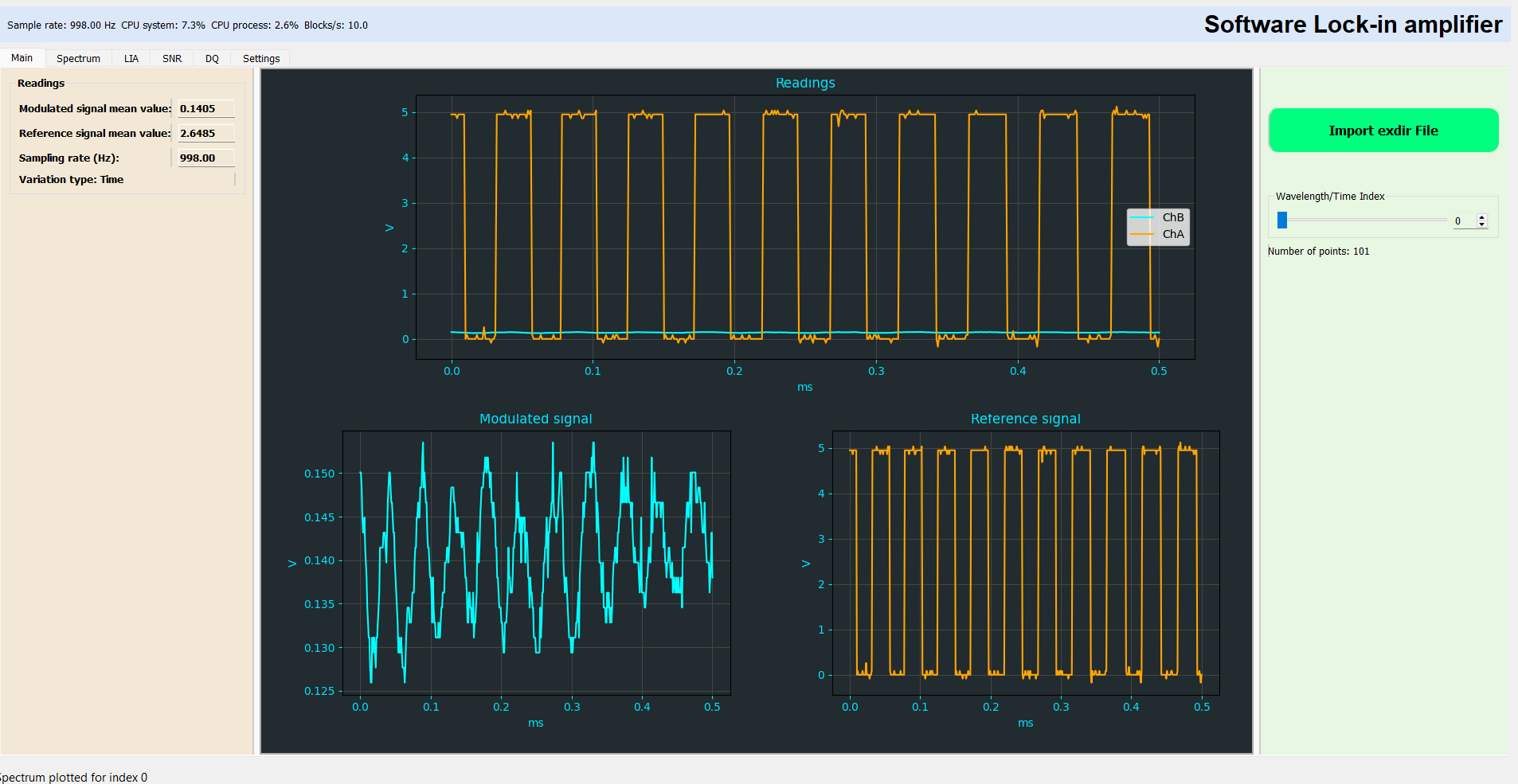
Task: Go to the DQ tab
Action: (212, 58)
